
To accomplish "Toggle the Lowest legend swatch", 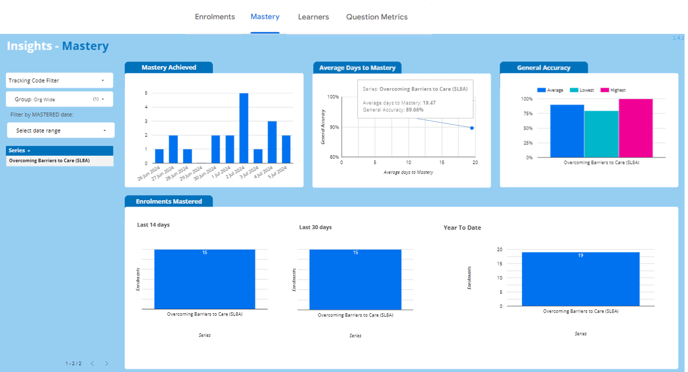I will coord(574,90).
